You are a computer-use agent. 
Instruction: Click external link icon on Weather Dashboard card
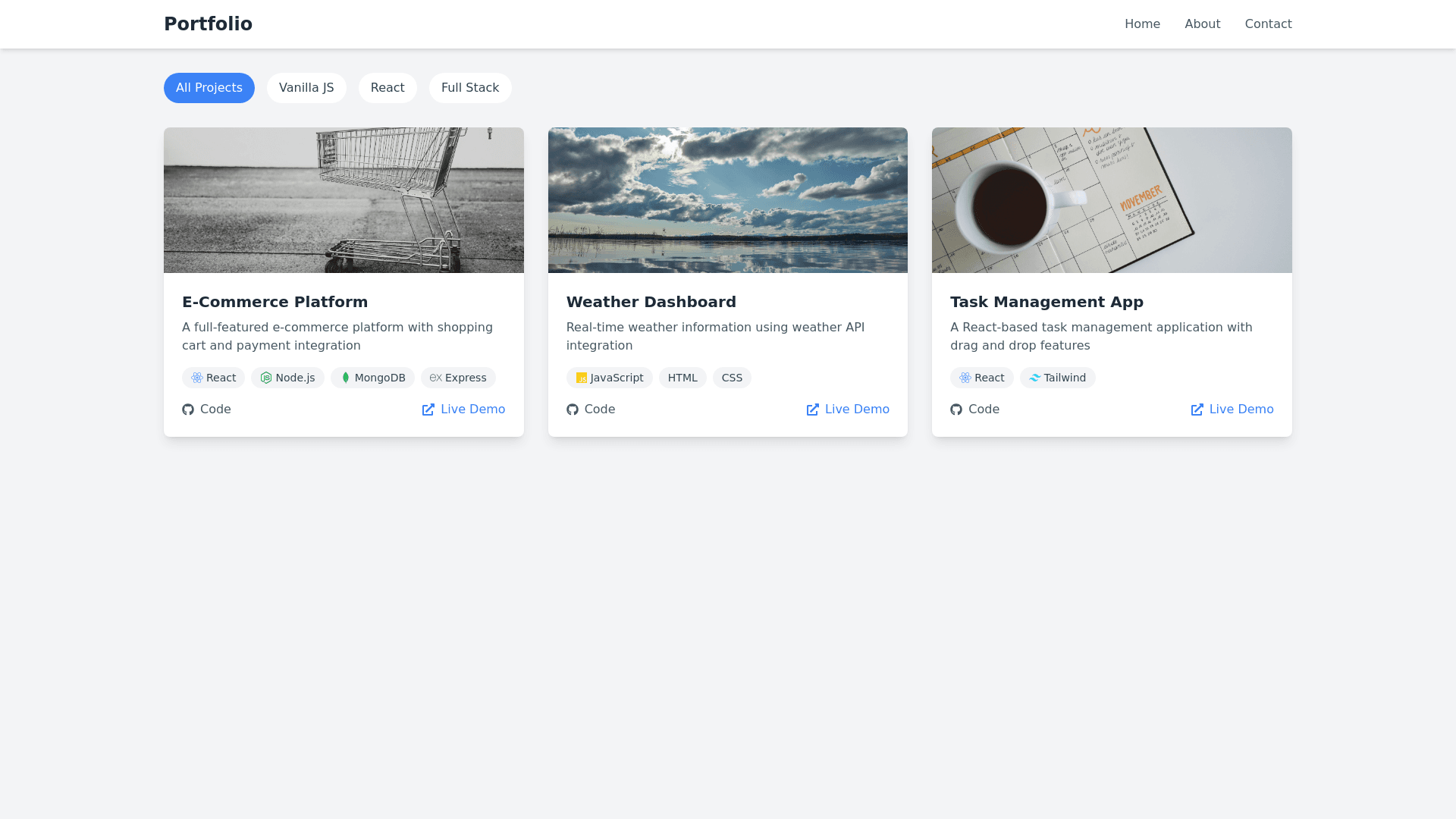(813, 409)
